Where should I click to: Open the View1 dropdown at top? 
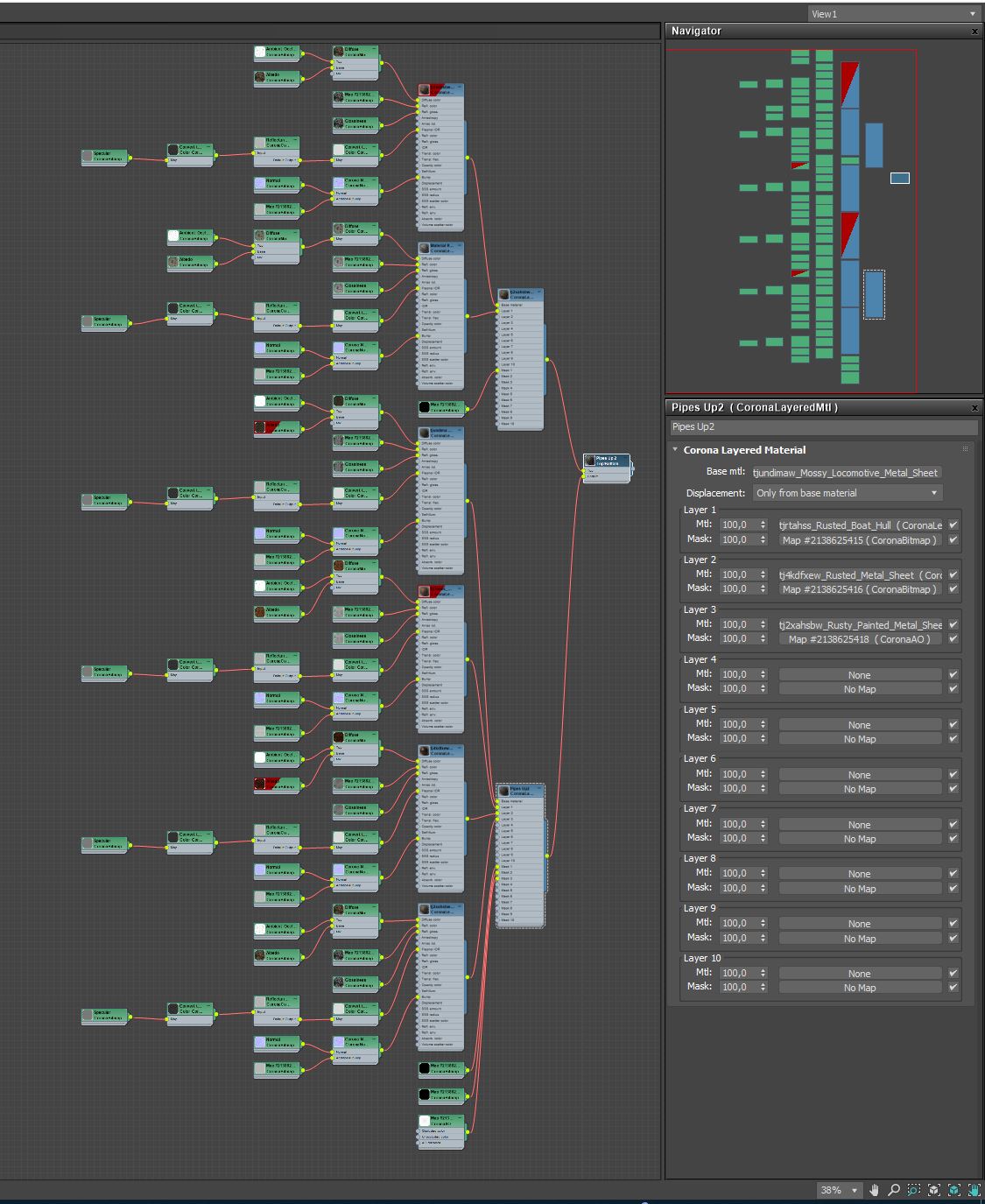coord(893,14)
